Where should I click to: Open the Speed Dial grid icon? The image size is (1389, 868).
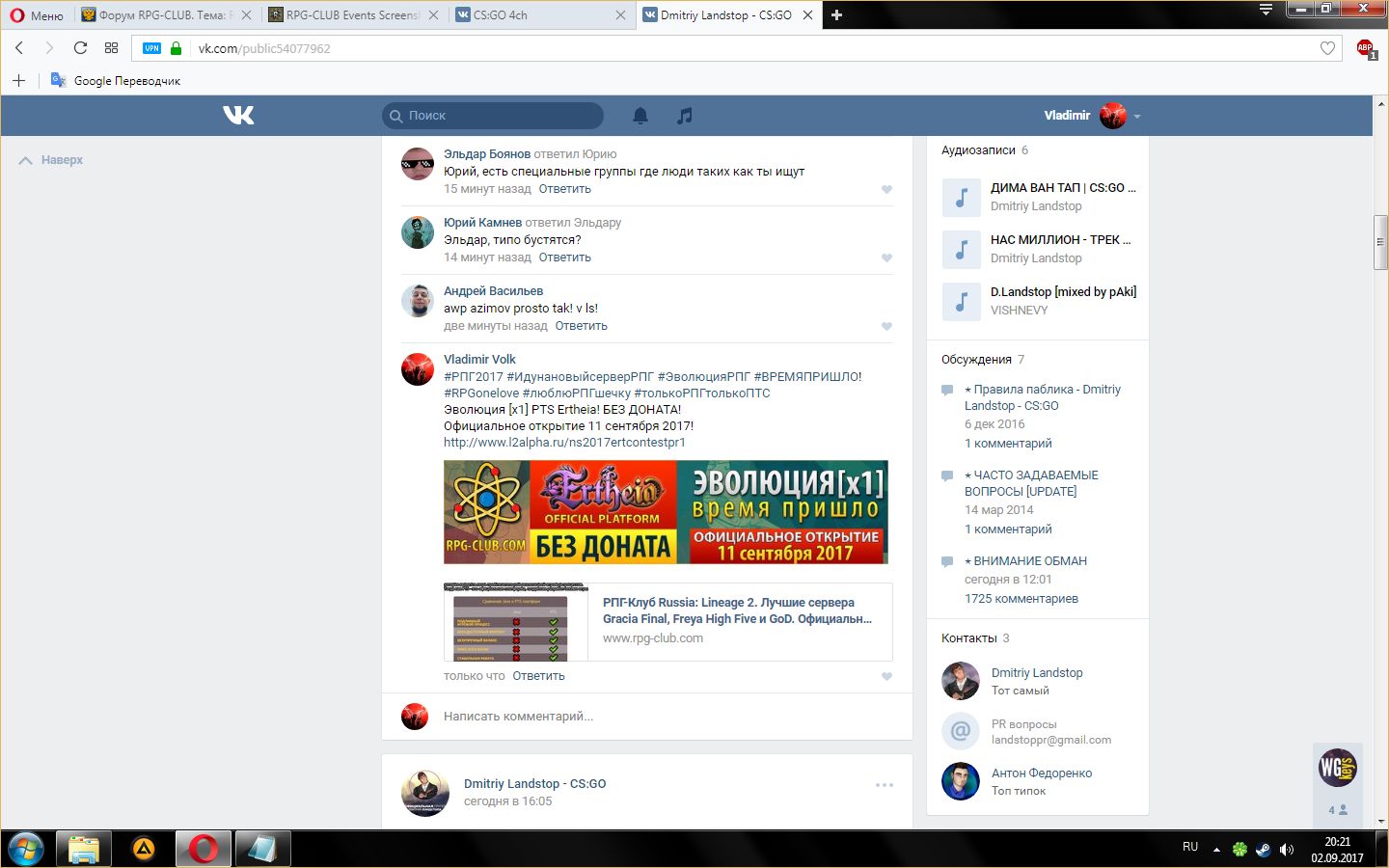111,48
